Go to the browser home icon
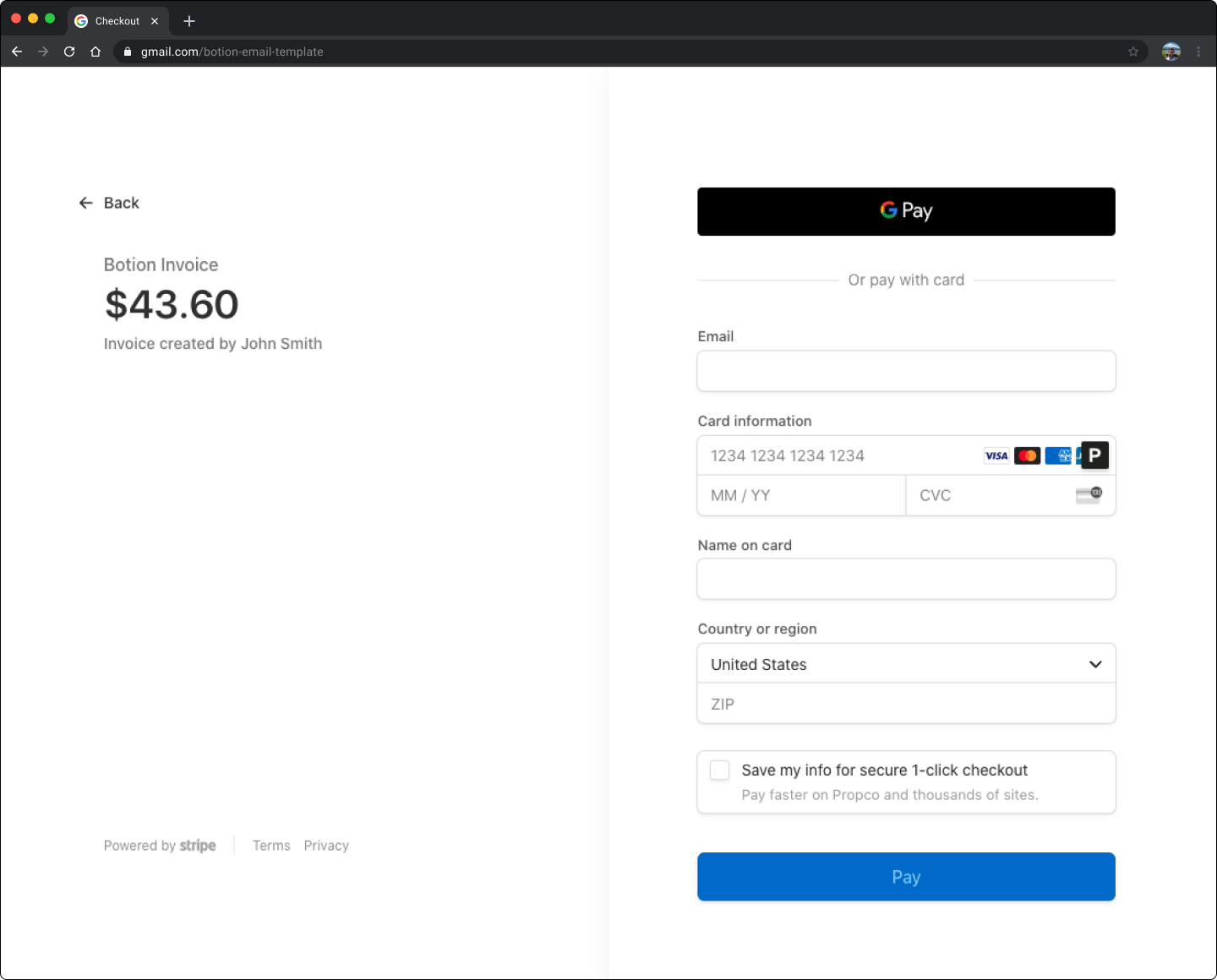This screenshot has width=1217, height=980. click(96, 52)
